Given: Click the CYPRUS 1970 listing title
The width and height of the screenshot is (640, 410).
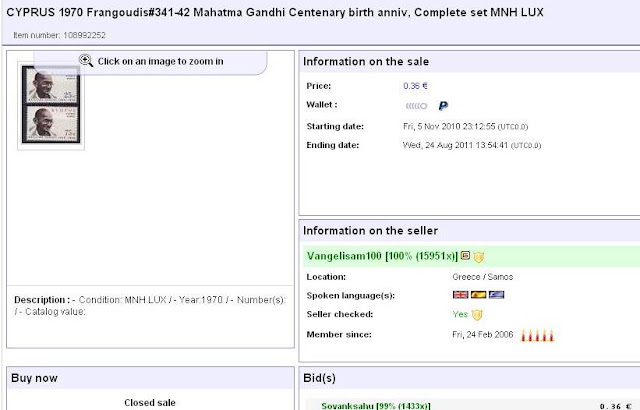Looking at the screenshot, I should pyautogui.click(x=275, y=12).
